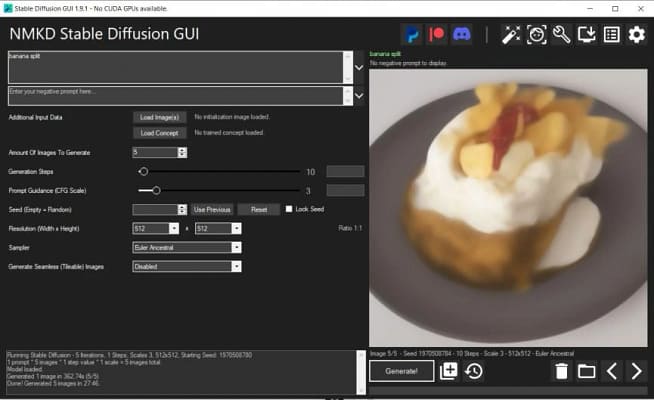Open the logs list icon
The image size is (654, 400).
[x=611, y=34]
